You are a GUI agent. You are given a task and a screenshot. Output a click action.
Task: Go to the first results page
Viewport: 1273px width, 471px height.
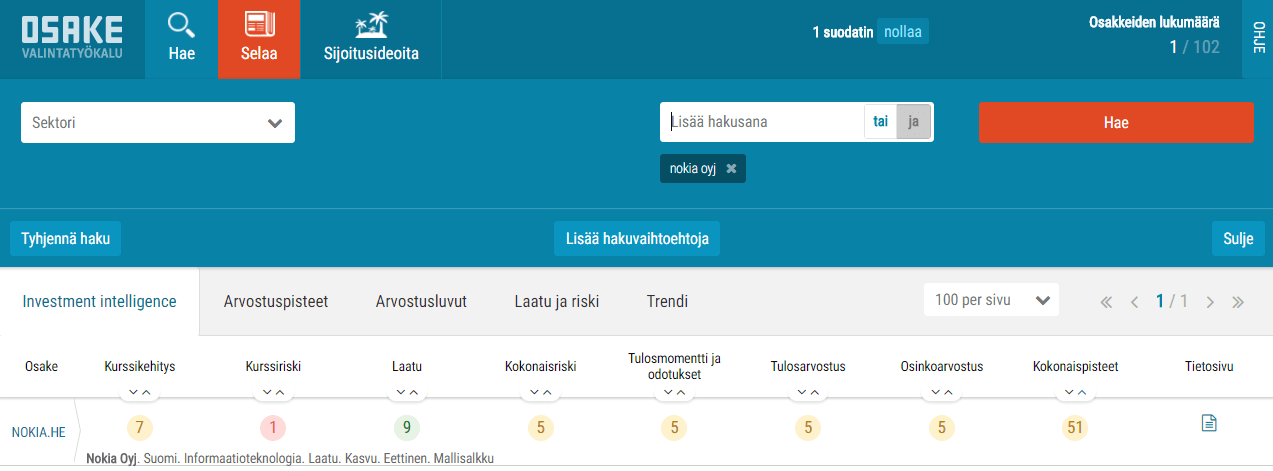click(x=1106, y=301)
